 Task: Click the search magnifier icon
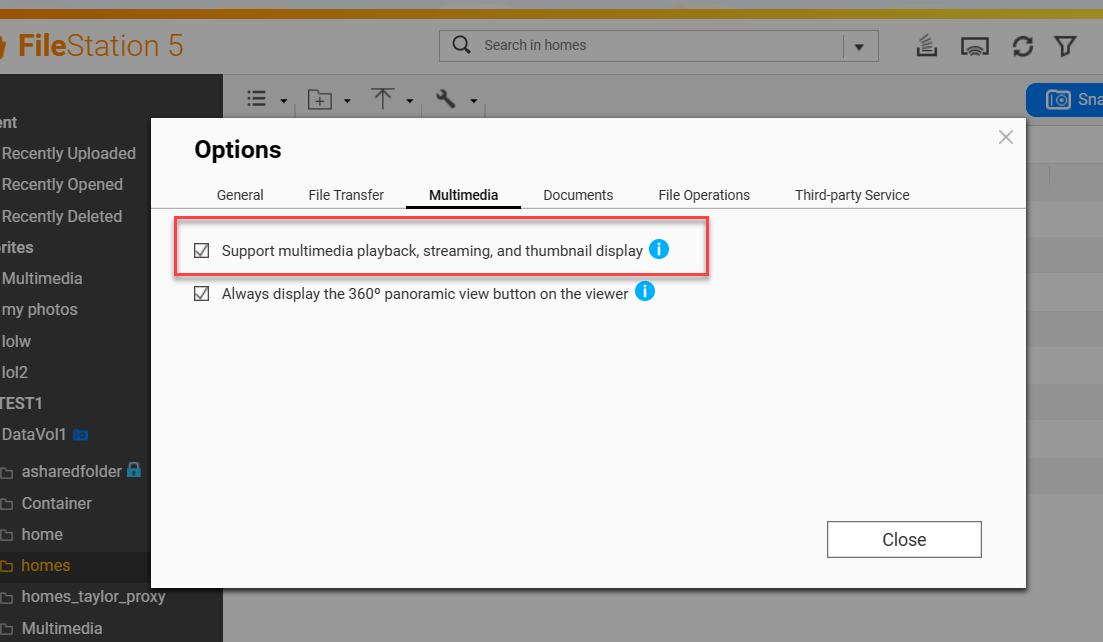pyautogui.click(x=461, y=45)
